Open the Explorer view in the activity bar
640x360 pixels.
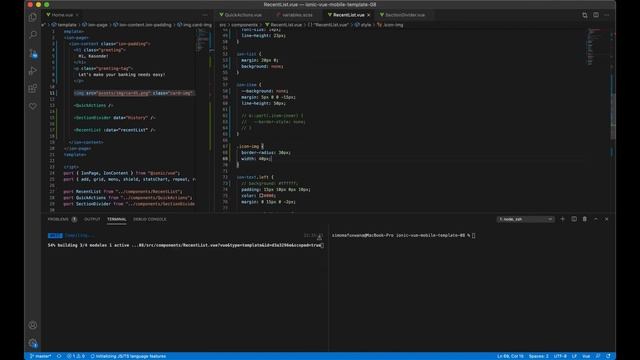(x=33, y=17)
